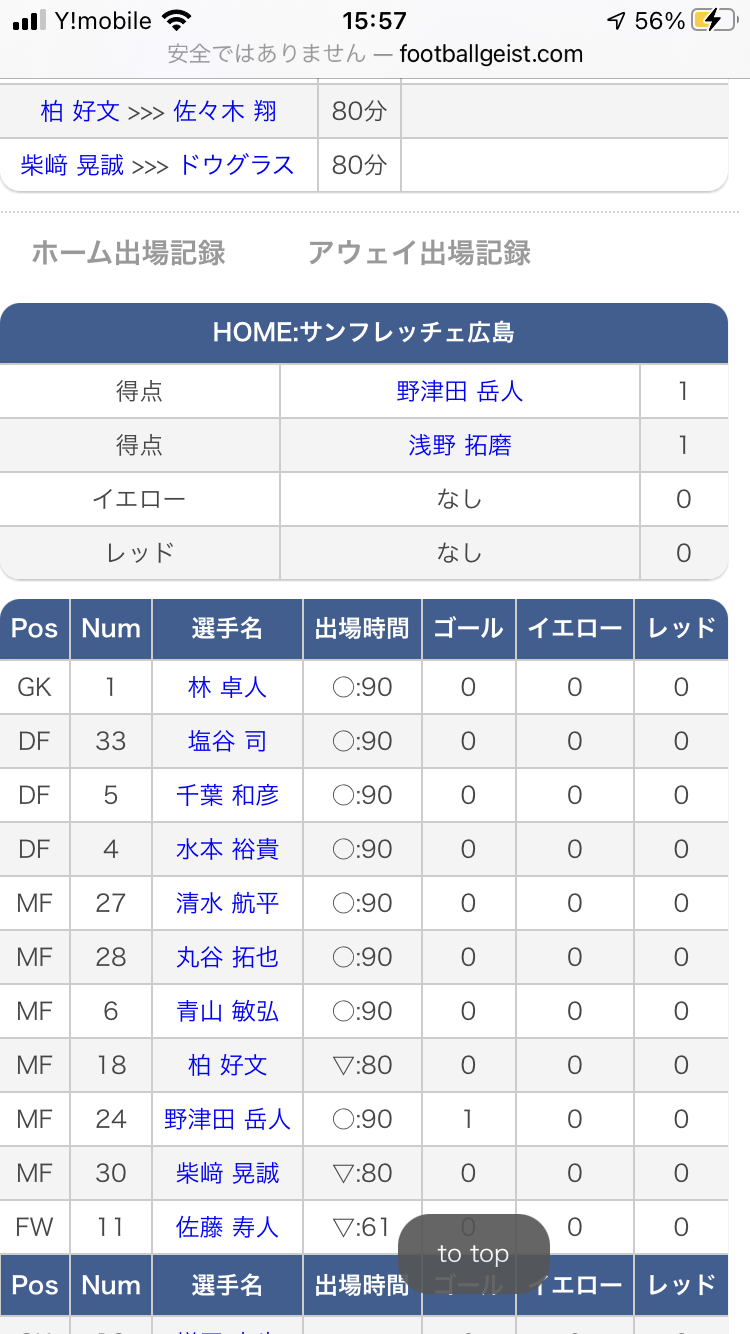The width and height of the screenshot is (750, 1334).
Task: Open player link 塩谷 司
Action: click(x=228, y=741)
